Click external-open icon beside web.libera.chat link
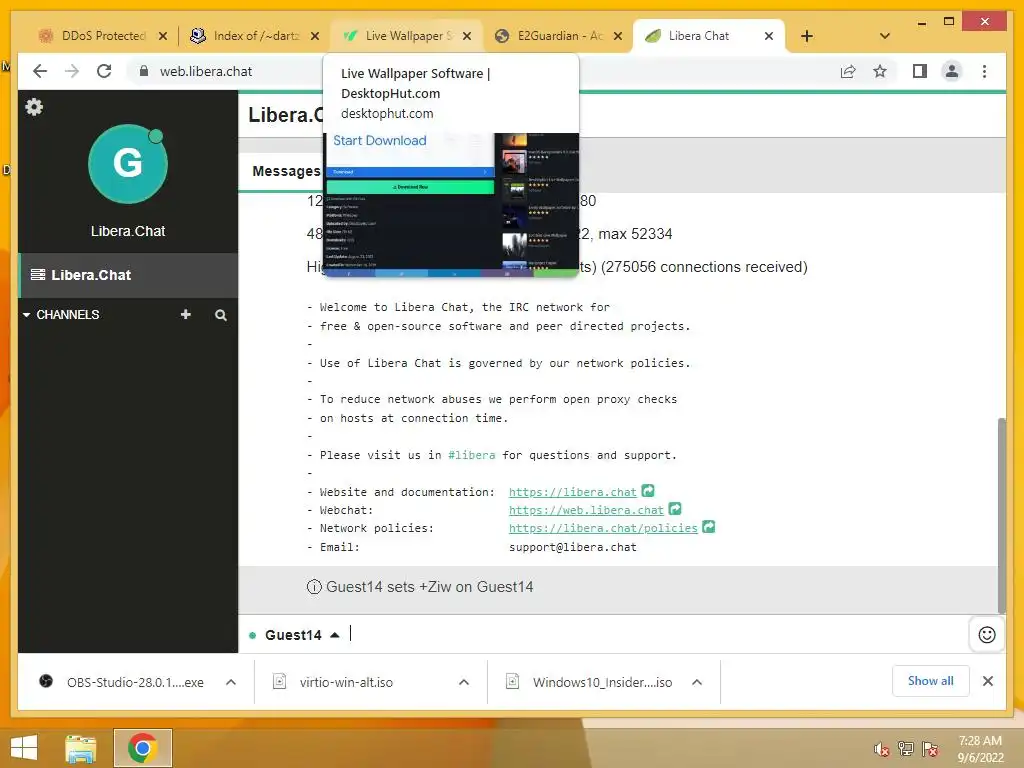Screen dimensions: 1024x768 (675, 508)
